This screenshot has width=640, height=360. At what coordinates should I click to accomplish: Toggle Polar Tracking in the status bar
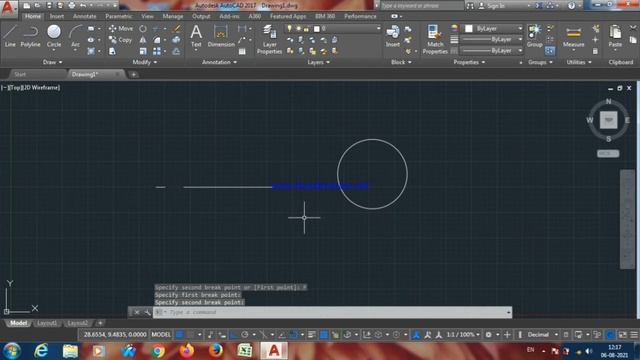[244, 335]
